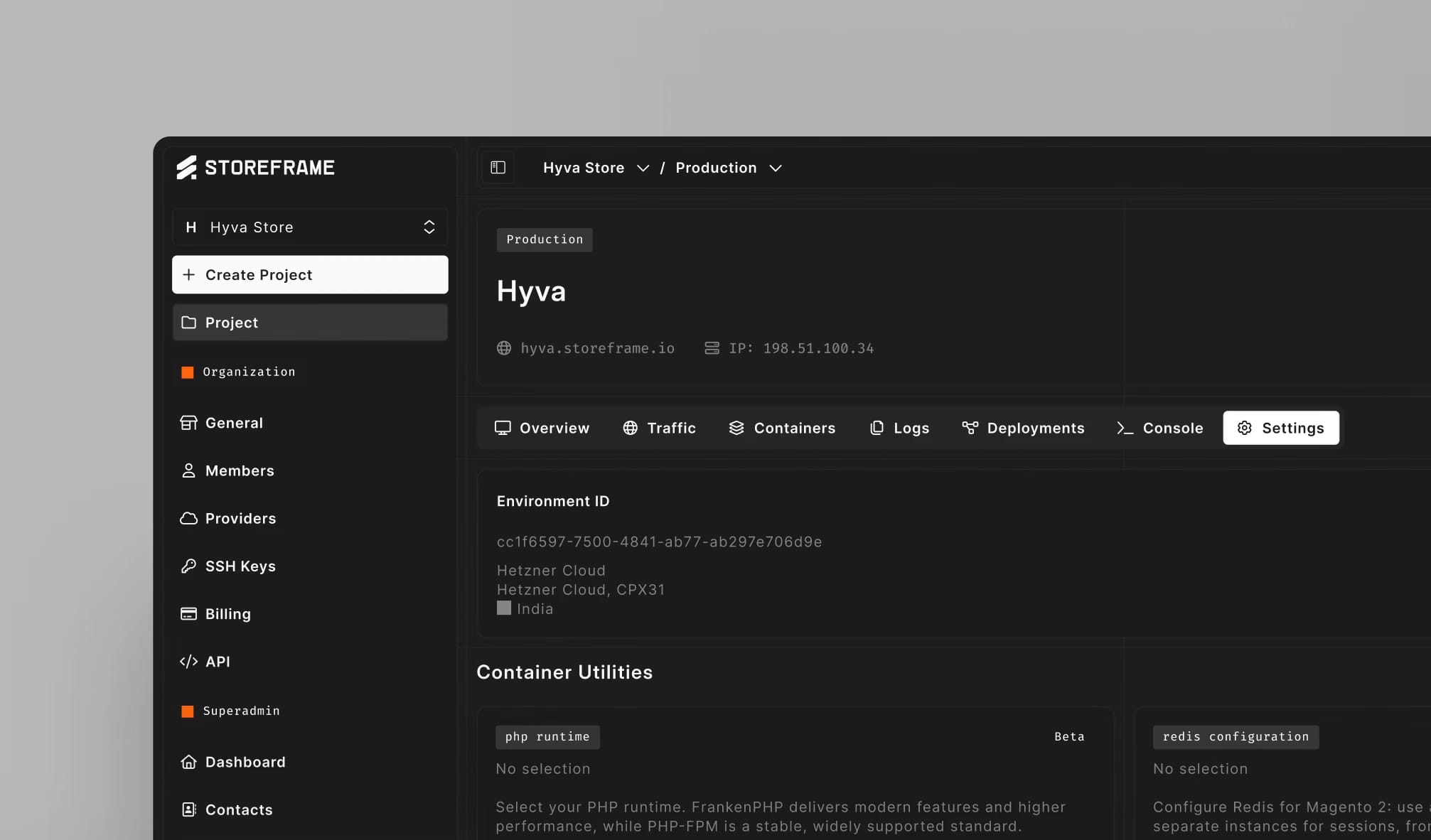
Task: Click the API code brackets icon
Action: click(188, 662)
